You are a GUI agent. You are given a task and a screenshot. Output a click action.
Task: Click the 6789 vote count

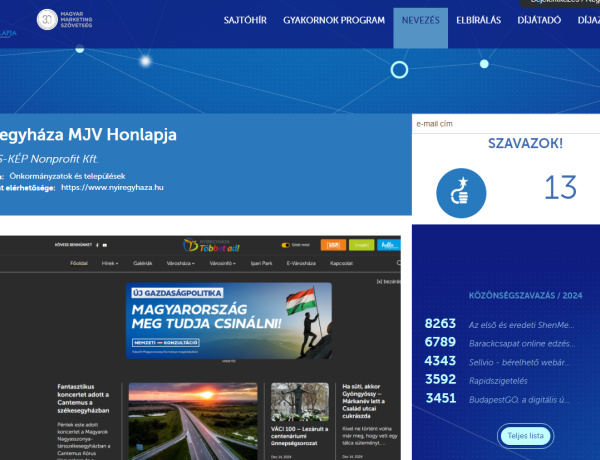click(440, 342)
